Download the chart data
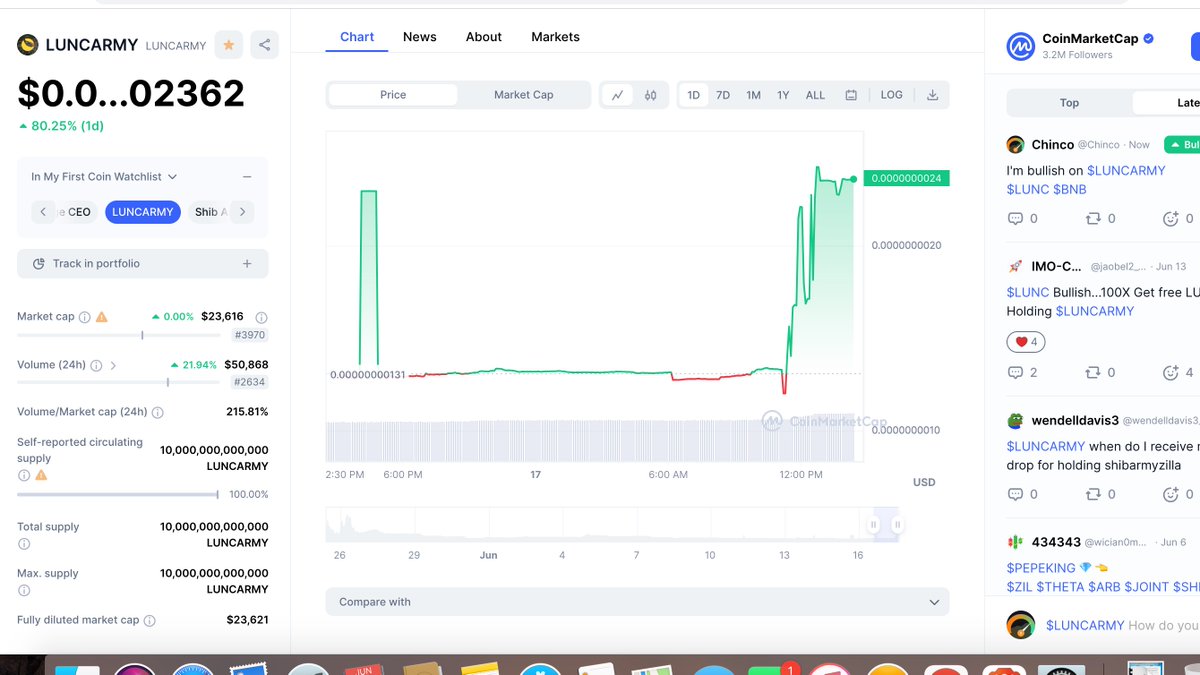1200x675 pixels. click(932, 94)
